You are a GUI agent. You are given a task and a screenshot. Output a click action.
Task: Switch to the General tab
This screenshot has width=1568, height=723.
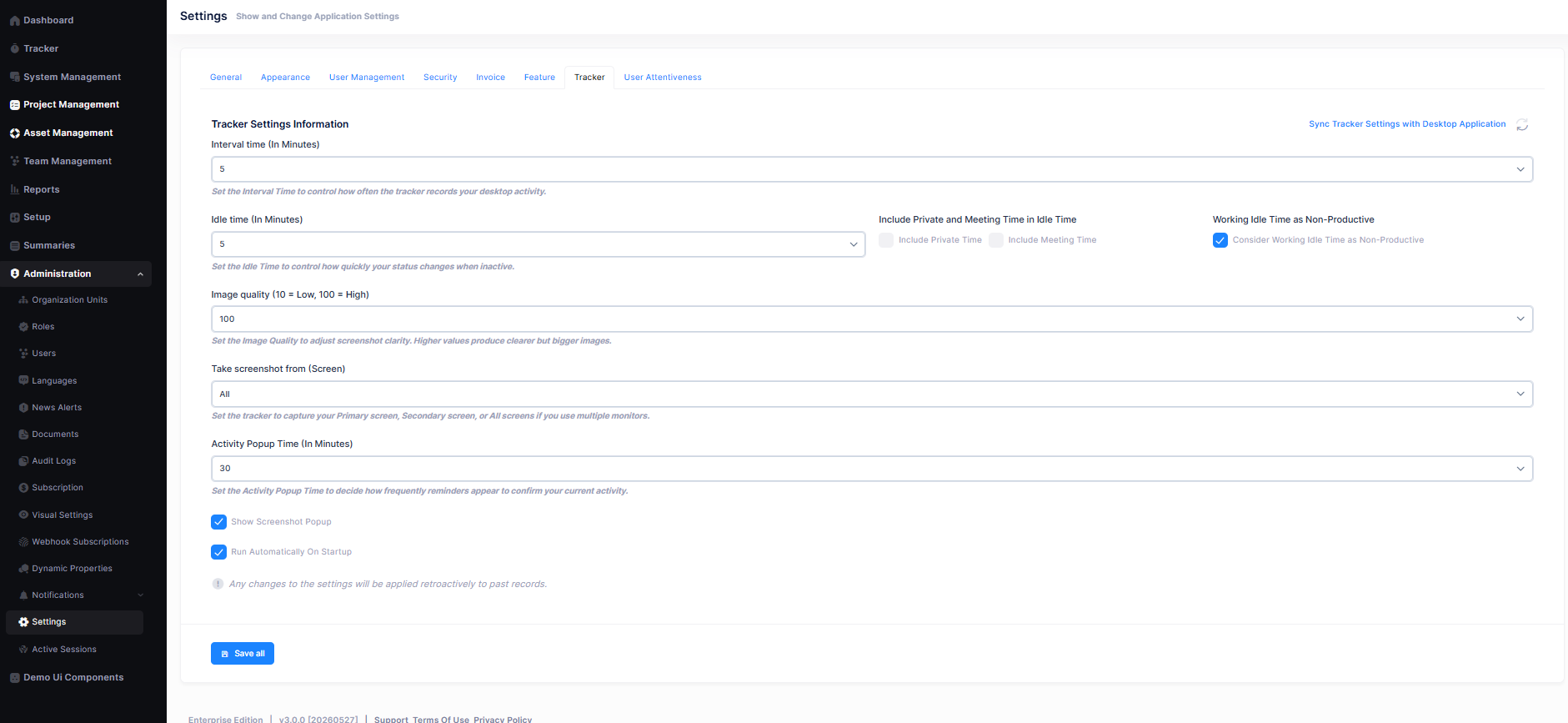coord(226,78)
